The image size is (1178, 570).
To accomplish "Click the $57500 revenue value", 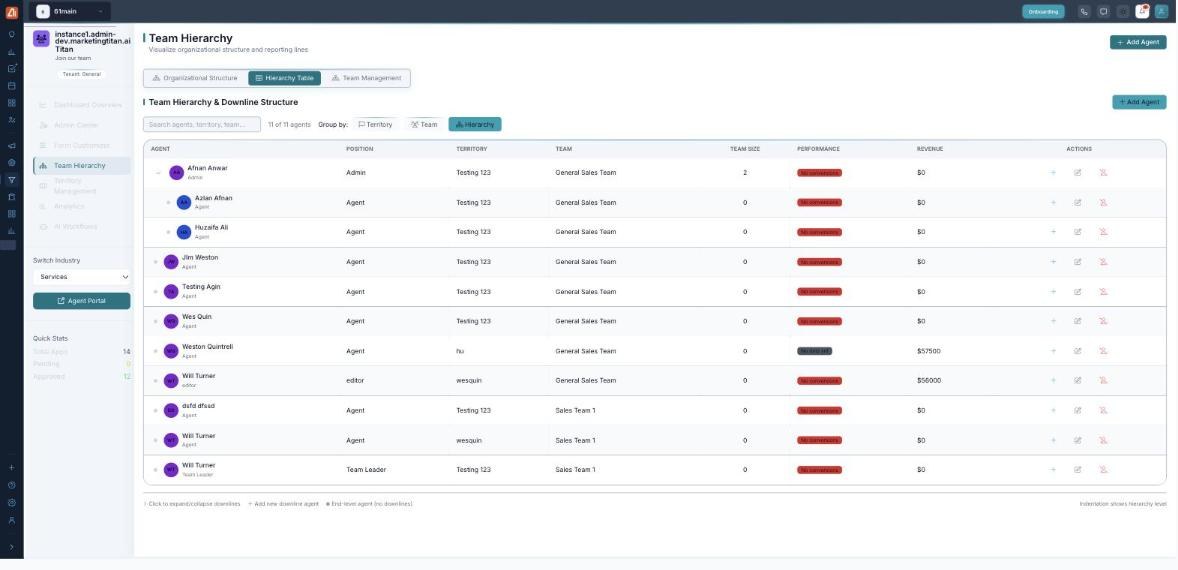I will tap(929, 351).
